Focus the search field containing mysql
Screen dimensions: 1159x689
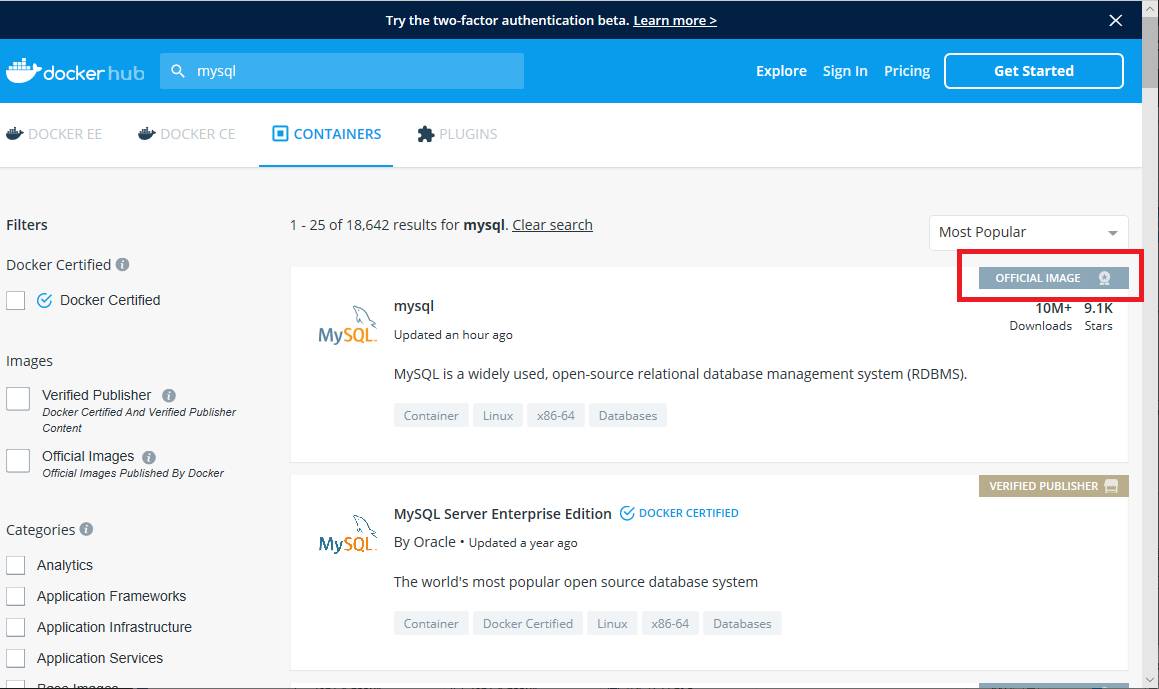[341, 71]
